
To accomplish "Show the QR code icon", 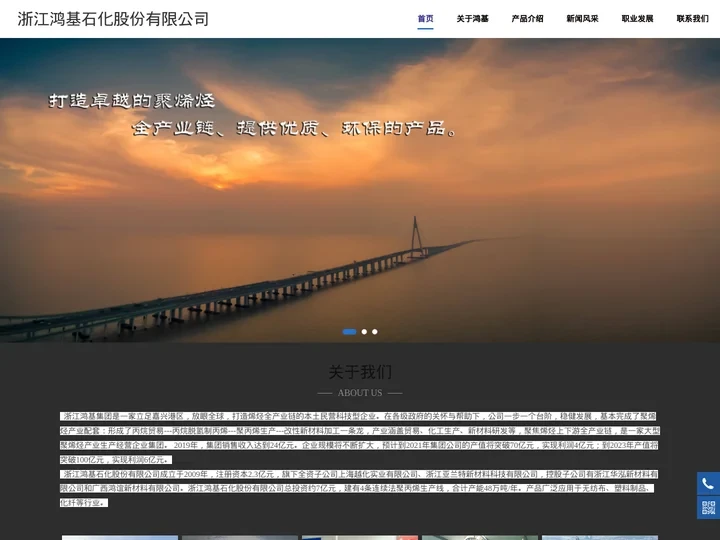I will (x=708, y=507).
